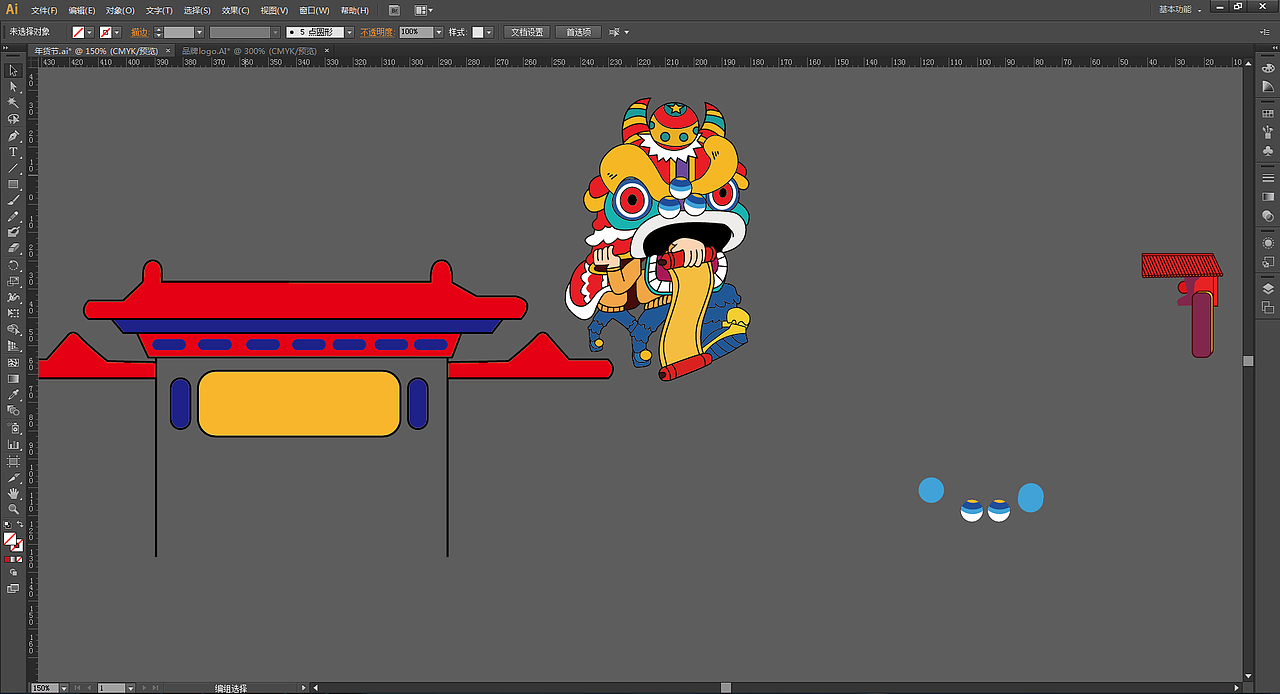
Task: Open the Brushes panel icon
Action: [x=1268, y=131]
